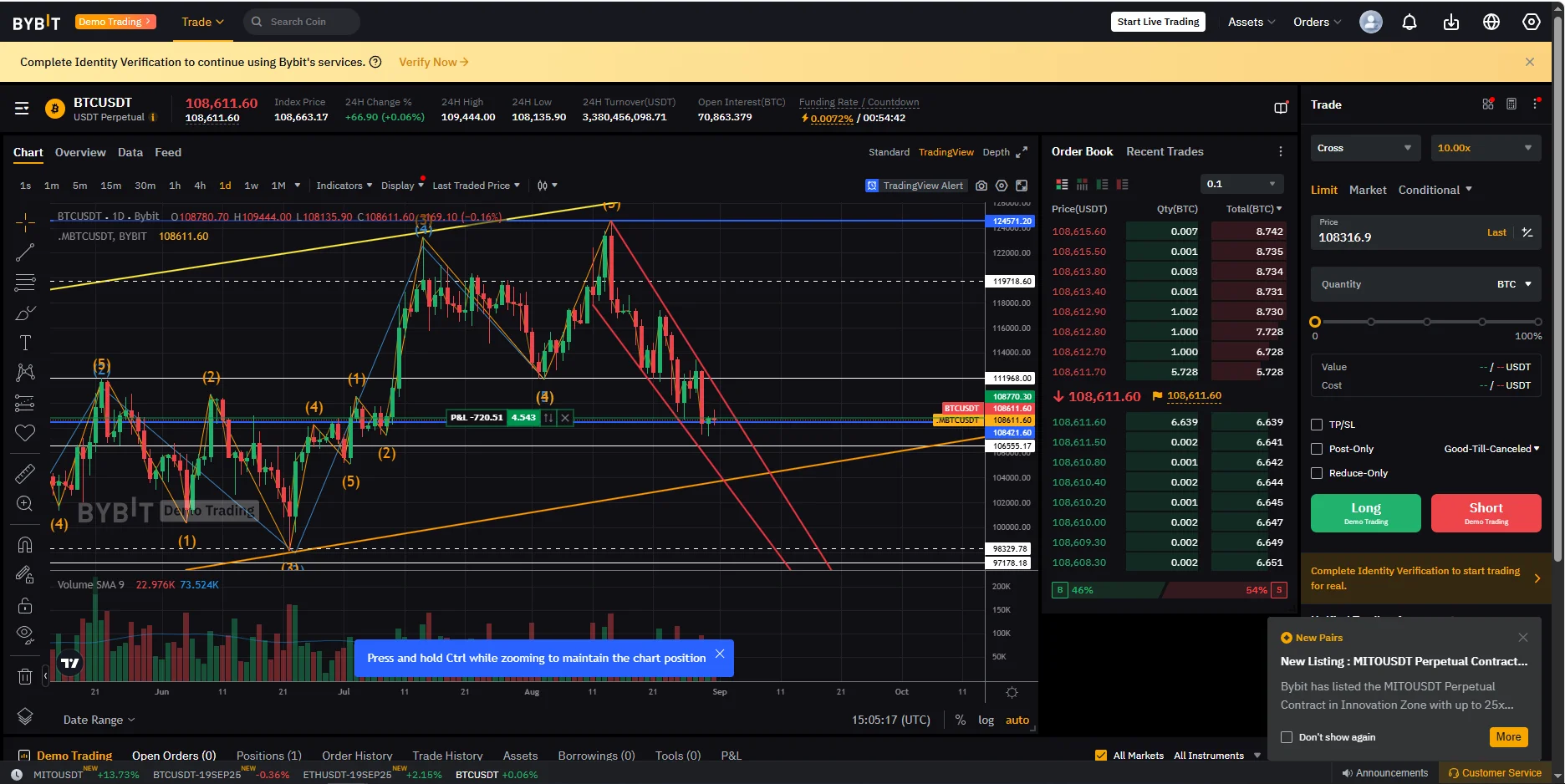Image resolution: width=1565 pixels, height=784 pixels.
Task: Toggle the percent scale option
Action: [961, 720]
